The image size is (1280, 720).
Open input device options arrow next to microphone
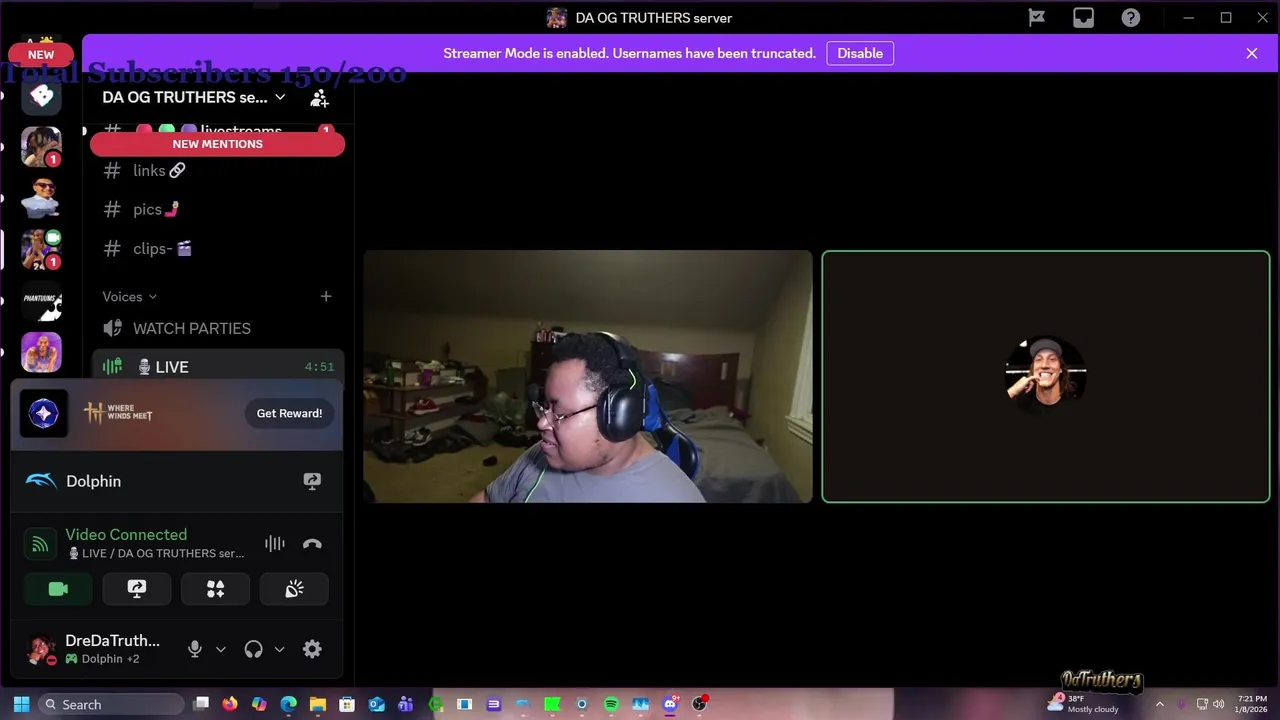(221, 649)
